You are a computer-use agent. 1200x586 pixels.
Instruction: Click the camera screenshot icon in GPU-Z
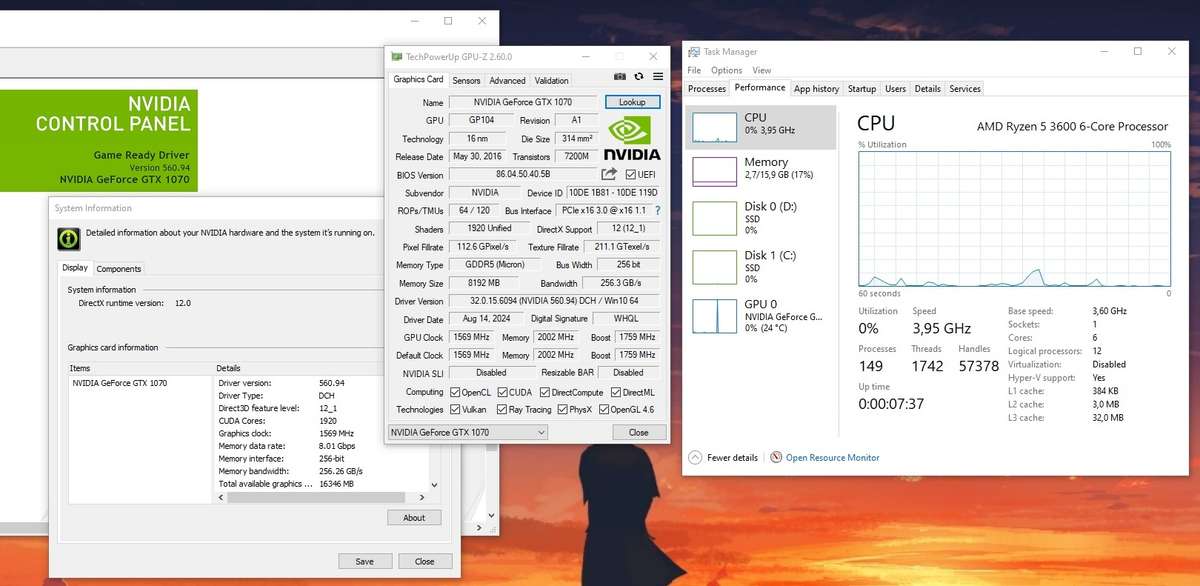(619, 77)
